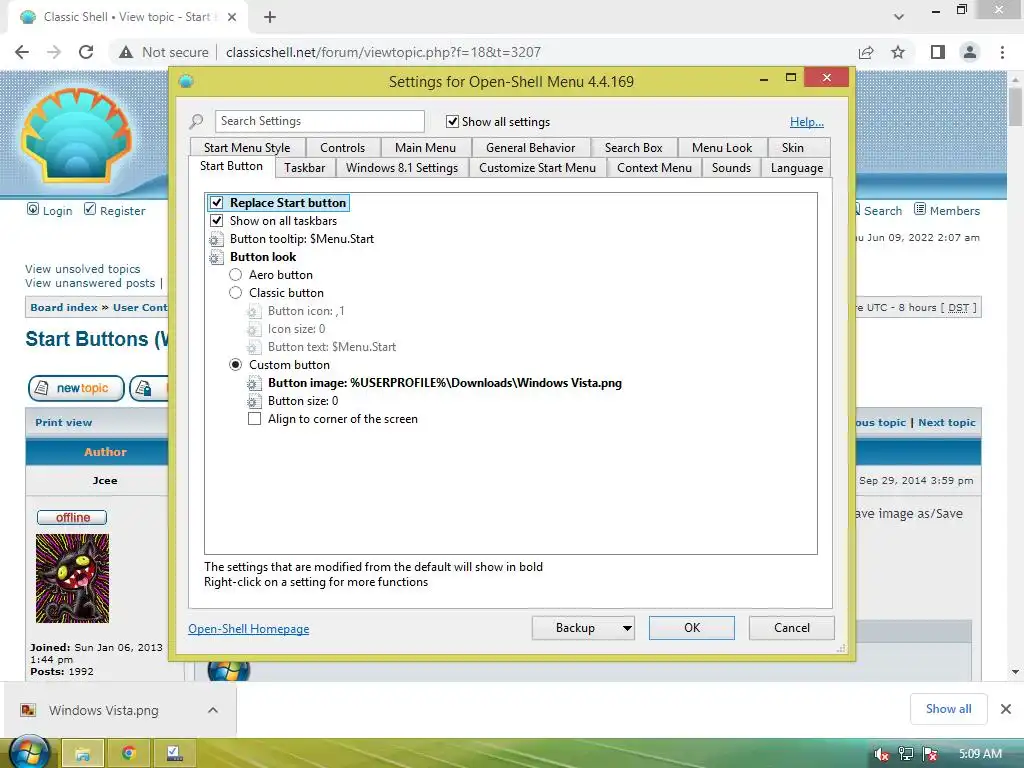Image resolution: width=1024 pixels, height=768 pixels.
Task: Open the Open-Shell Homepage link
Action: tap(249, 629)
